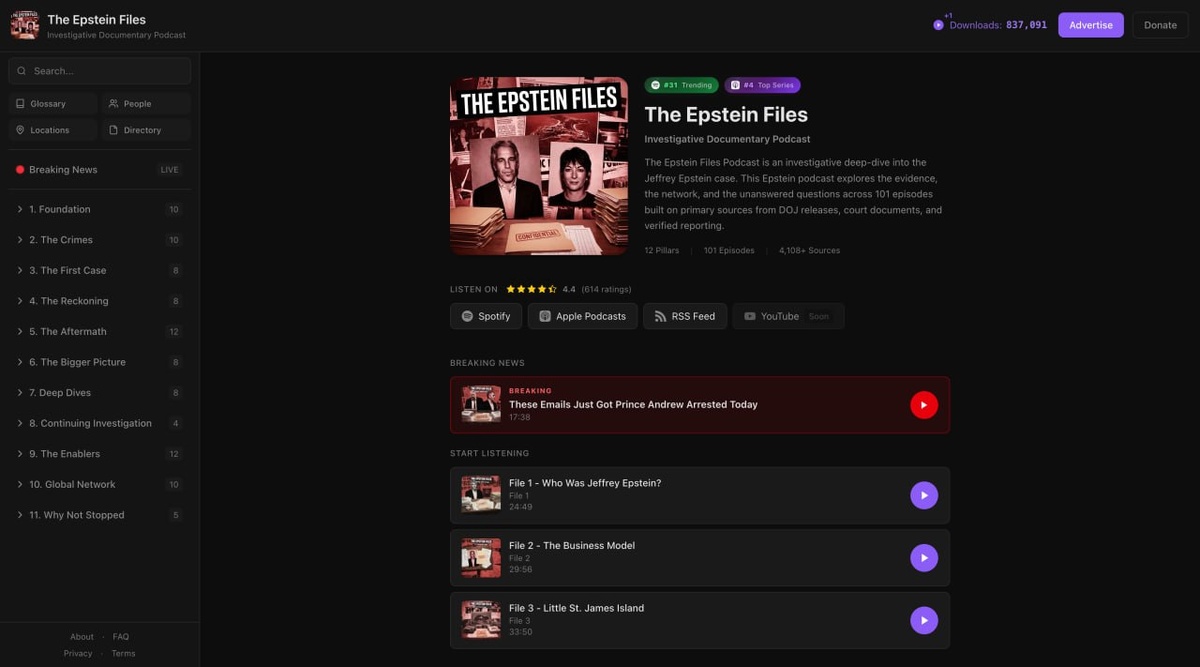Image resolution: width=1200 pixels, height=667 pixels.
Task: Expand the 1. Foundation section chevron
Action: (x=20, y=210)
